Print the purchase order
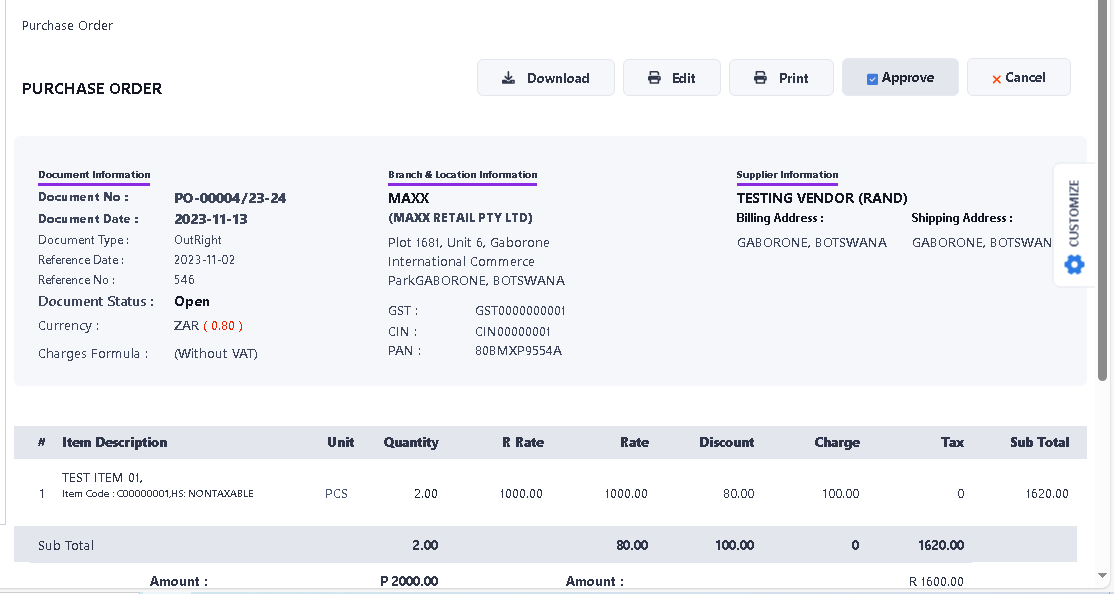The height and width of the screenshot is (594, 1114). (x=781, y=78)
